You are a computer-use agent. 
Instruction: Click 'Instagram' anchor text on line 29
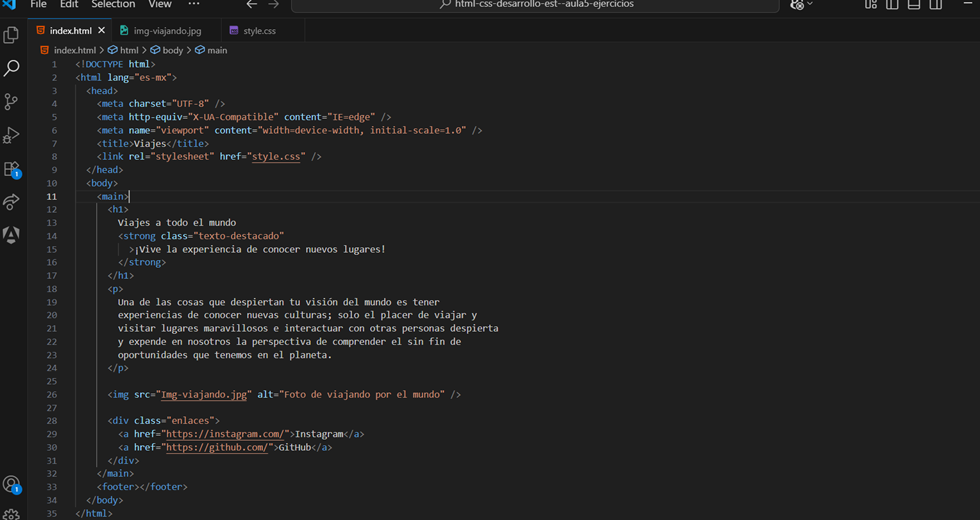tap(319, 434)
